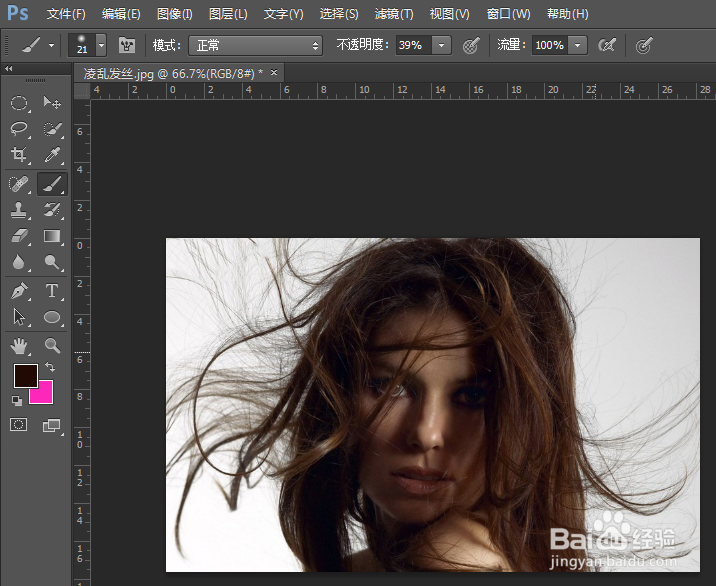Click the magenta background color swatch
The image size is (716, 586).
tap(45, 395)
